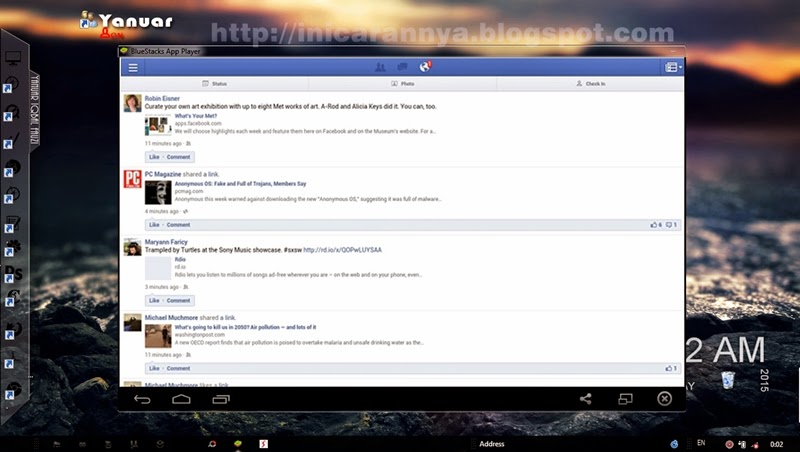The image size is (800, 452).
Task: Select the Check In tab
Action: click(590, 84)
